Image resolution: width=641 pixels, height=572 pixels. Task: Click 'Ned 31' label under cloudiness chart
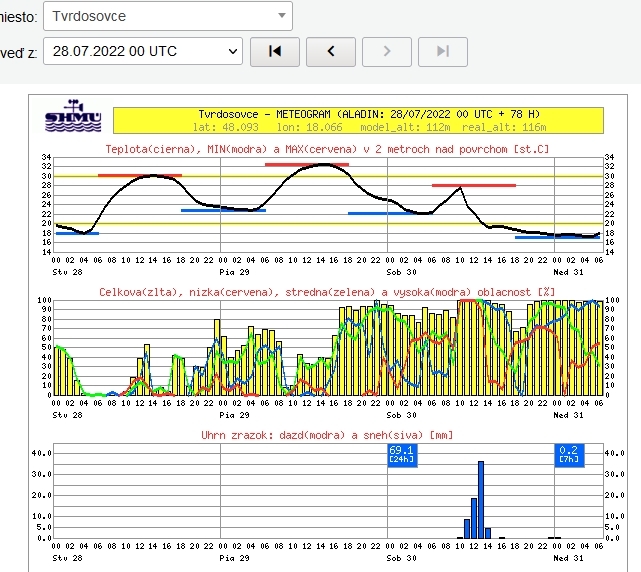point(568,414)
